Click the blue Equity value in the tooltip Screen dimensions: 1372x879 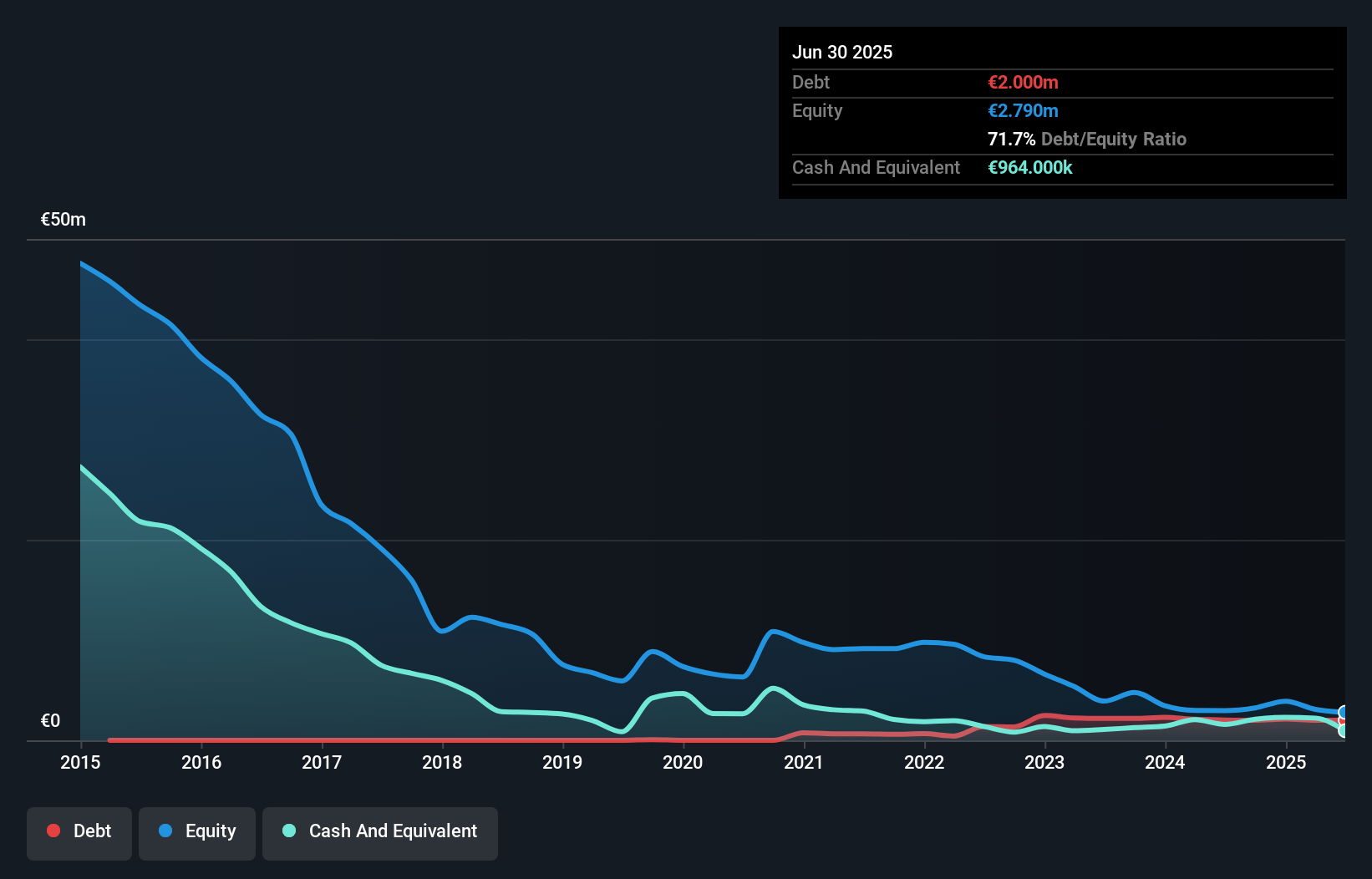[x=1023, y=110]
